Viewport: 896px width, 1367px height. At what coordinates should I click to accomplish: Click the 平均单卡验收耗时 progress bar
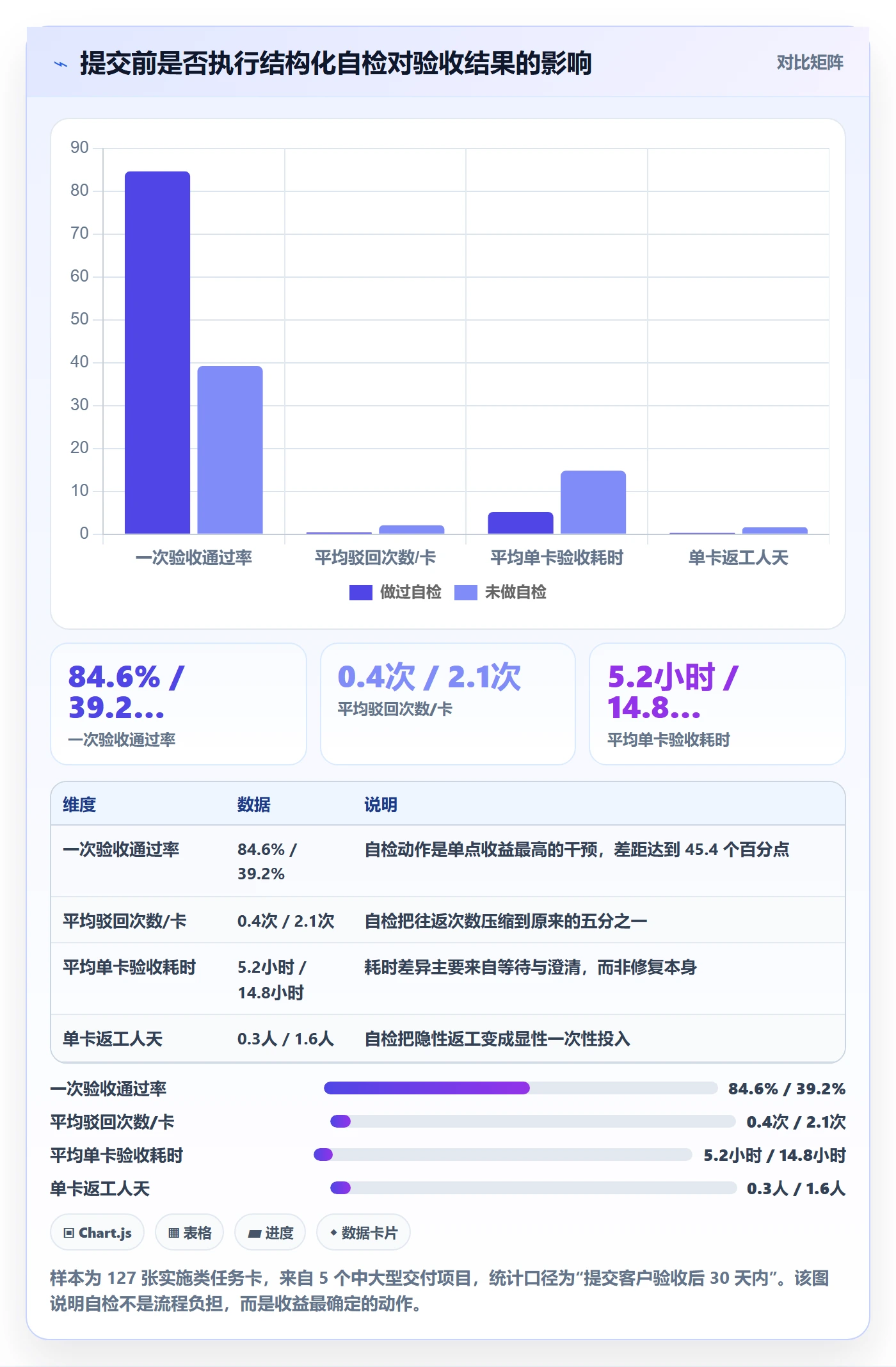502,1155
